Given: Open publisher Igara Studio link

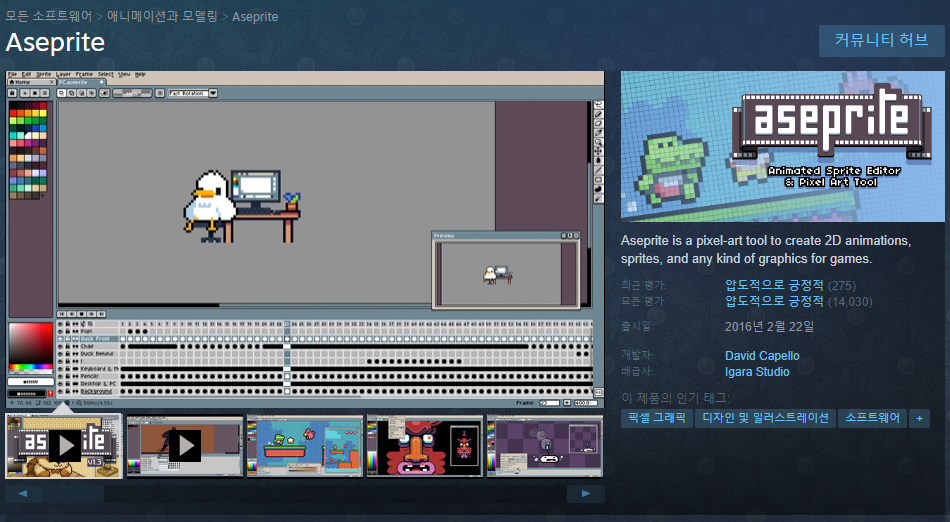Looking at the screenshot, I should 757,372.
